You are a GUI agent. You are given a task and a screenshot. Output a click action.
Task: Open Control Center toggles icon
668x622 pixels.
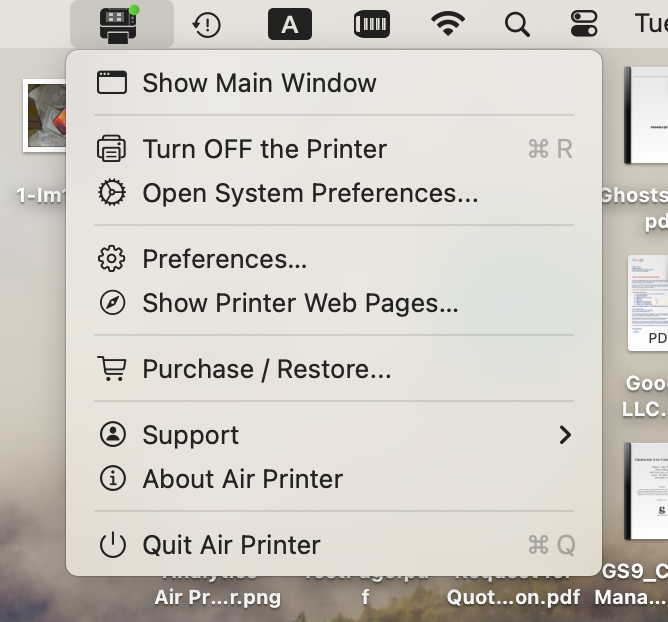tap(584, 24)
